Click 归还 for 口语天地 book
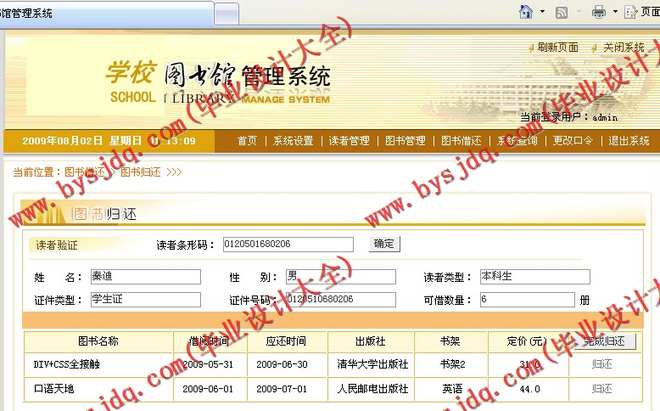The width and height of the screenshot is (660, 411). pos(602,389)
